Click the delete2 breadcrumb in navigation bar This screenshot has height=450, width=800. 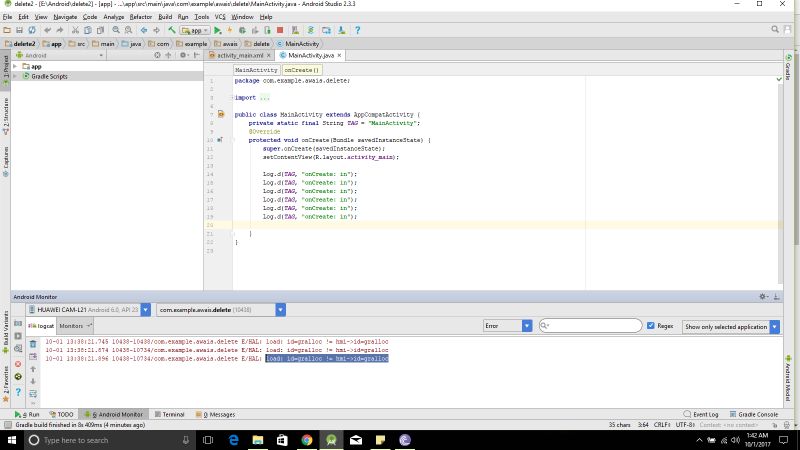tap(20, 44)
